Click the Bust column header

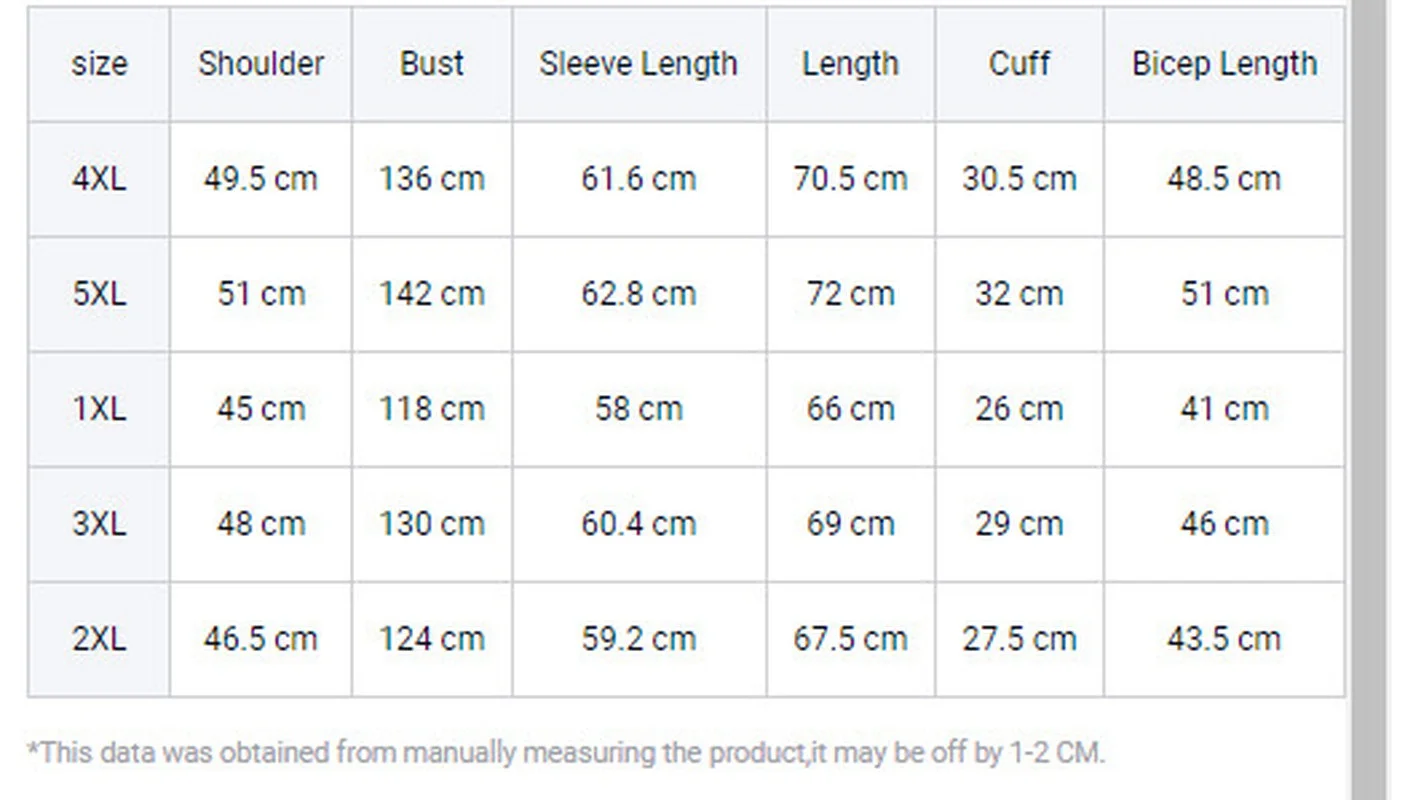tap(431, 64)
